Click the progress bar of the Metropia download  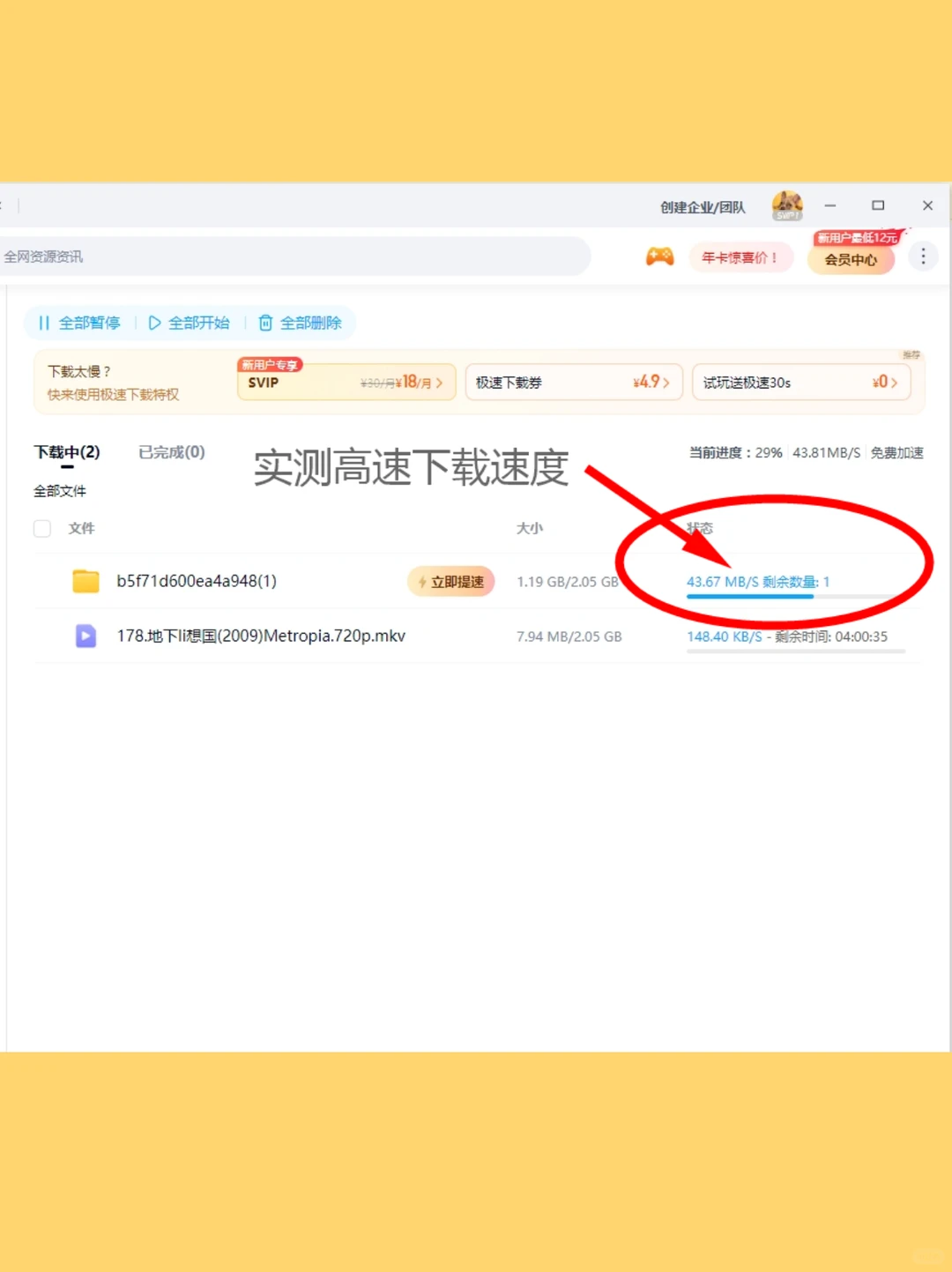pos(795,651)
